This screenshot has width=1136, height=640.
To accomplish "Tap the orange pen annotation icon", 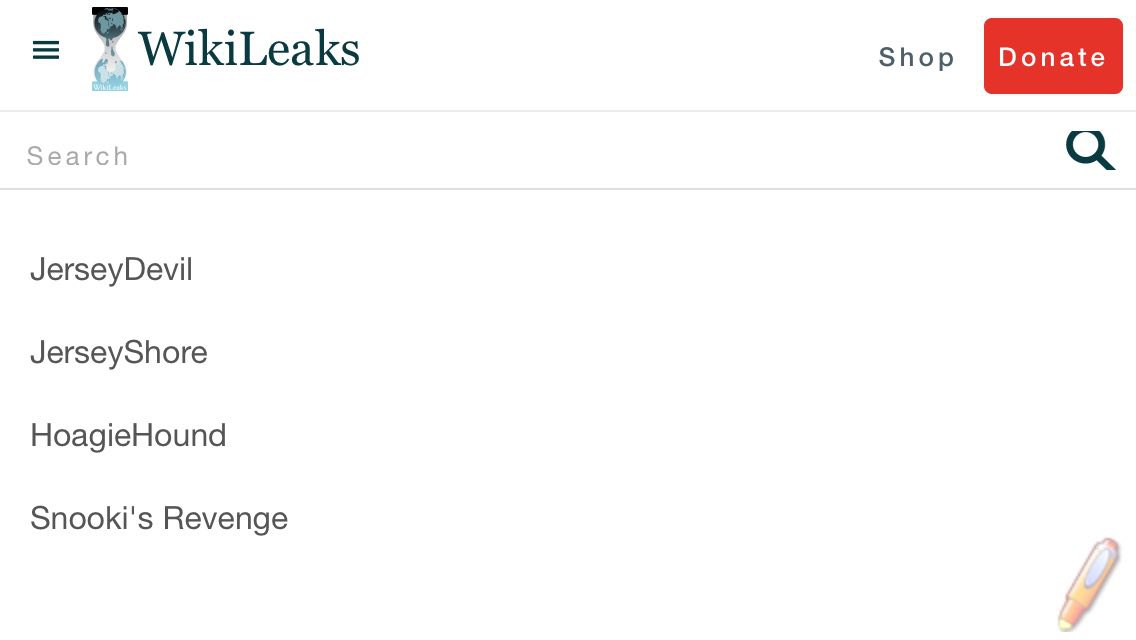I will (1088, 583).
